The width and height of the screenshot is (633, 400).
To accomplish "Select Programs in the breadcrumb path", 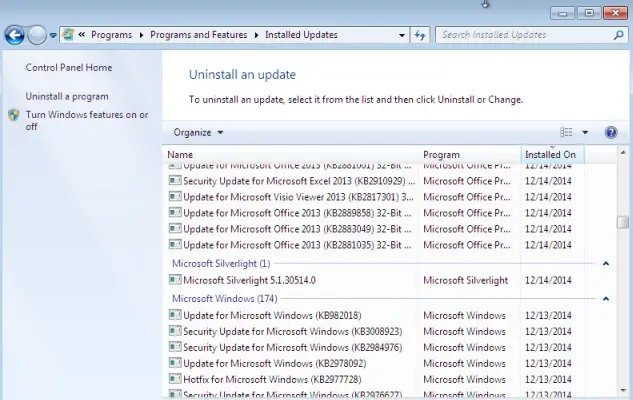I will pyautogui.click(x=111, y=35).
